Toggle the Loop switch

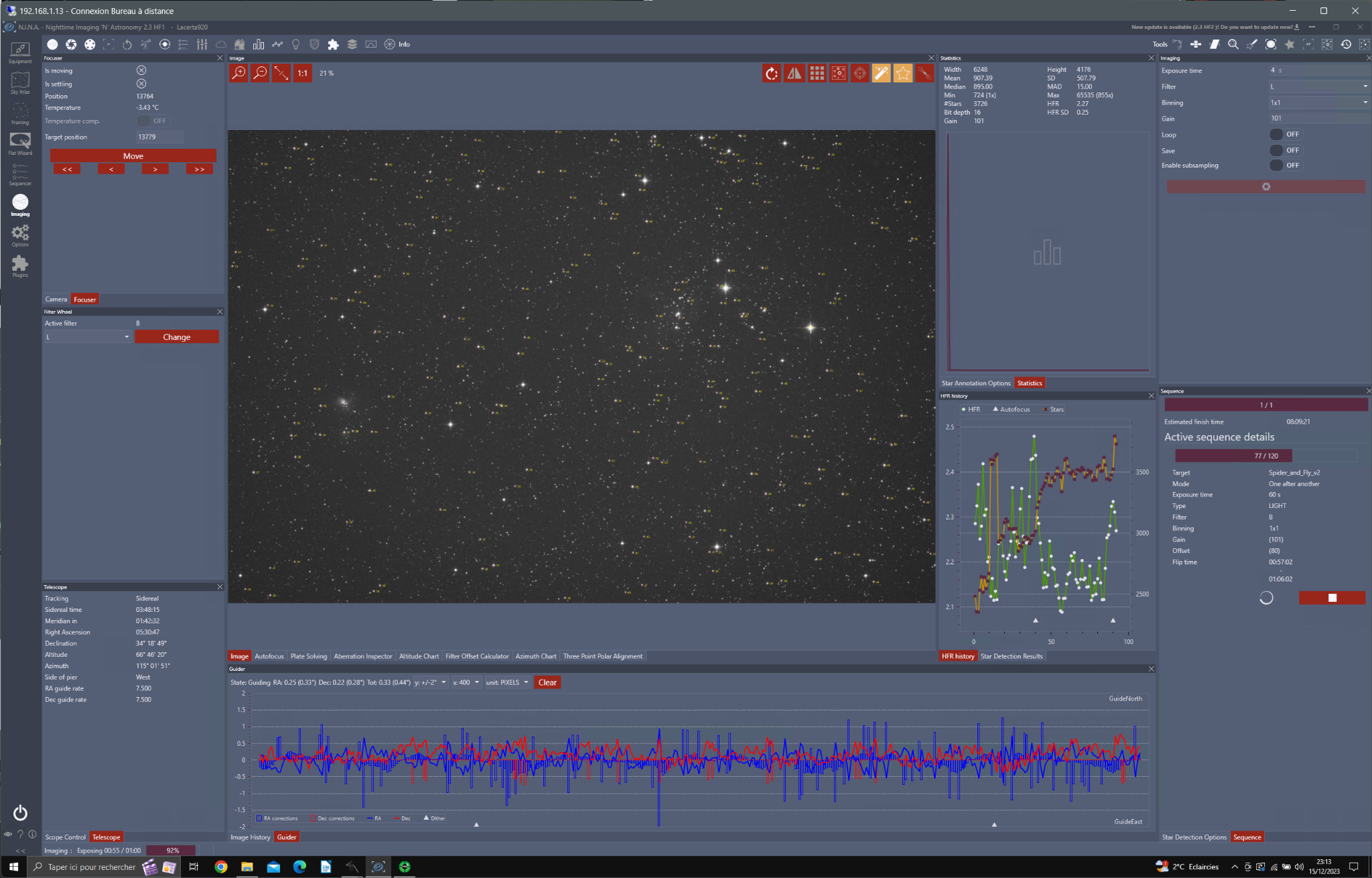(x=1284, y=135)
